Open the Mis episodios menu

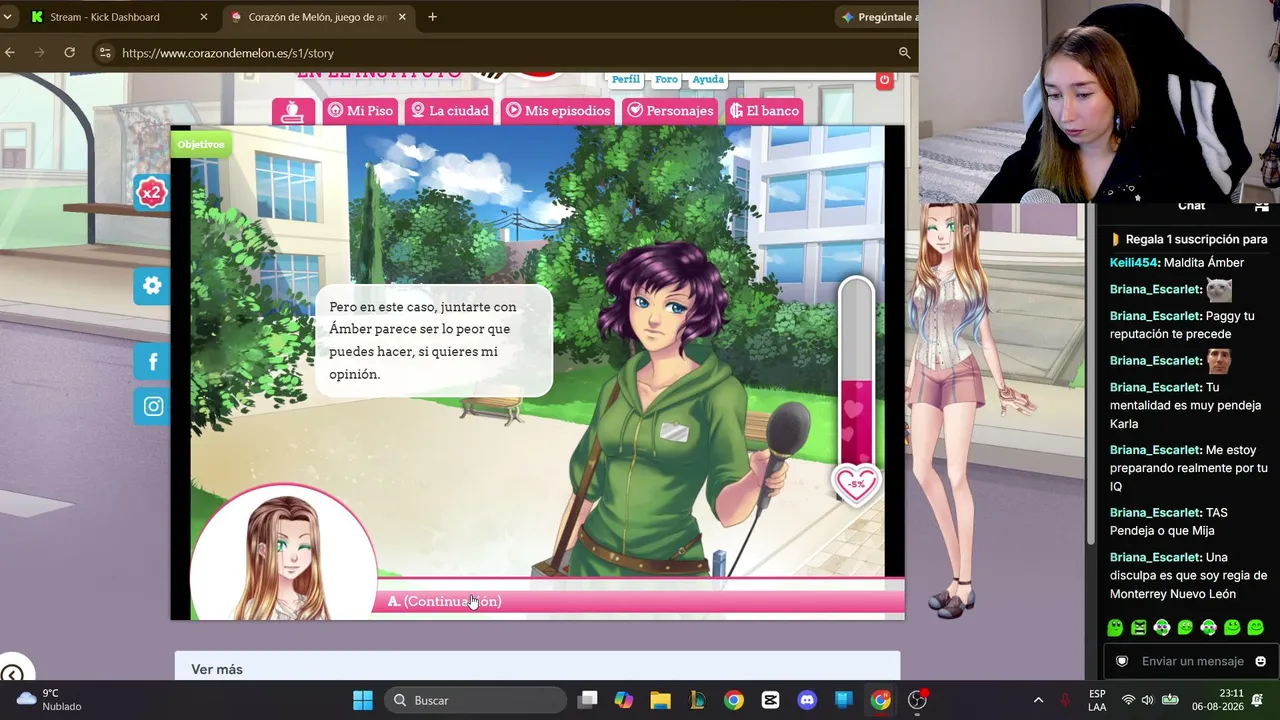(557, 111)
